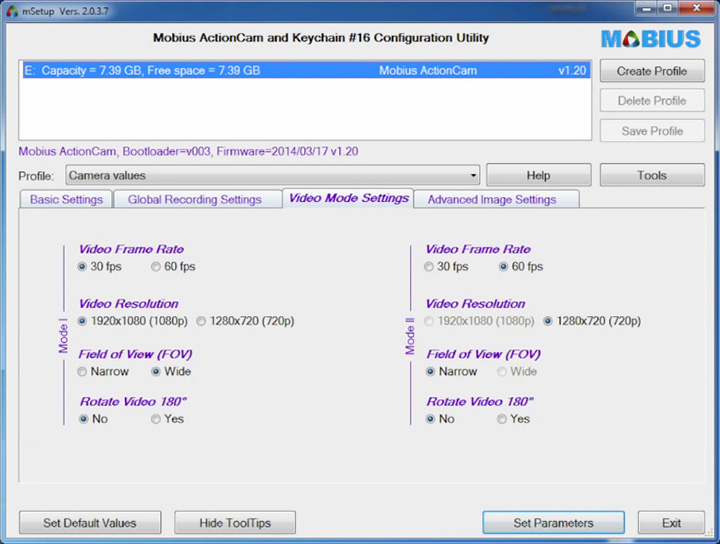Switch to Basic Settings tab
720x544 pixels.
[66, 200]
